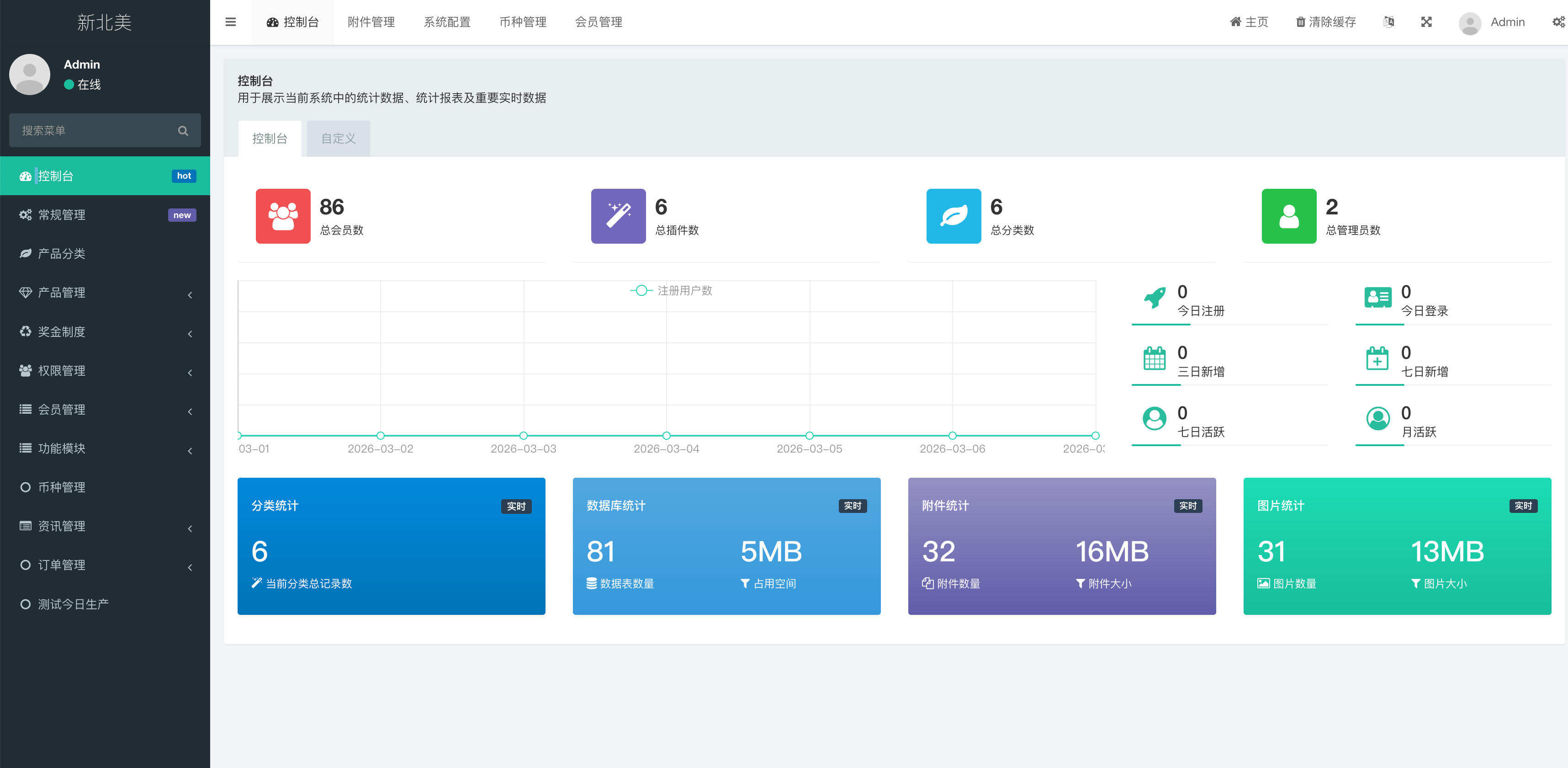Click the green admin user icon
The width and height of the screenshot is (1568, 768).
[x=1288, y=216]
